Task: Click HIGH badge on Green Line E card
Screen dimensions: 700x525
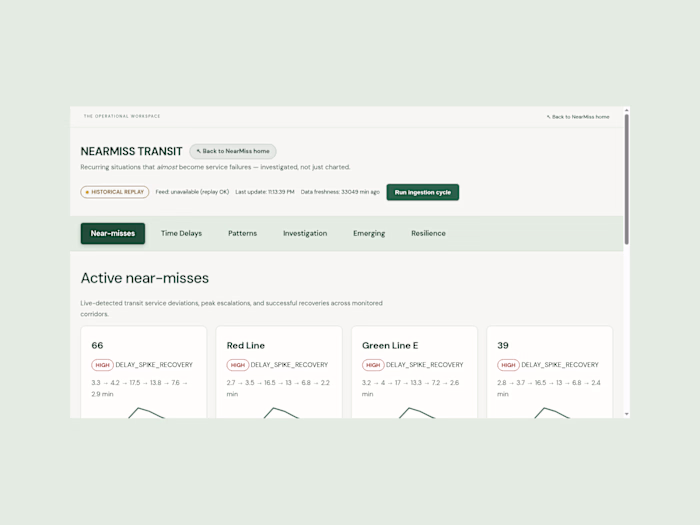Action: [373, 365]
